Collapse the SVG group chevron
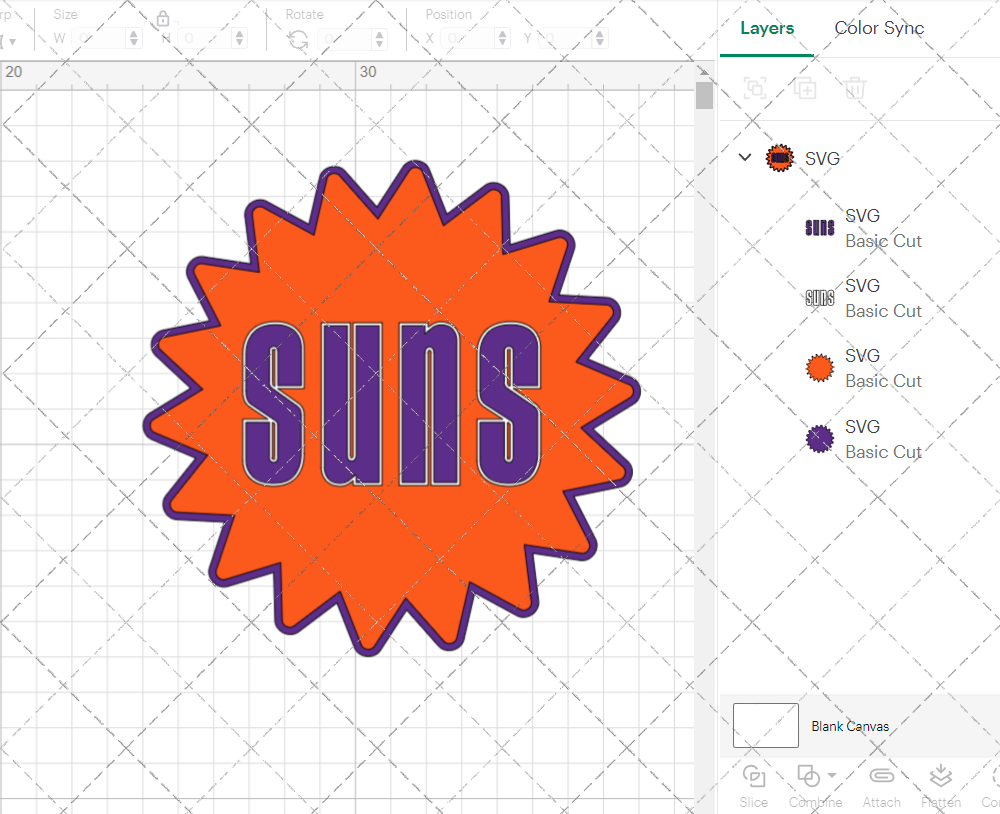Image resolution: width=1000 pixels, height=814 pixels. (x=745, y=157)
